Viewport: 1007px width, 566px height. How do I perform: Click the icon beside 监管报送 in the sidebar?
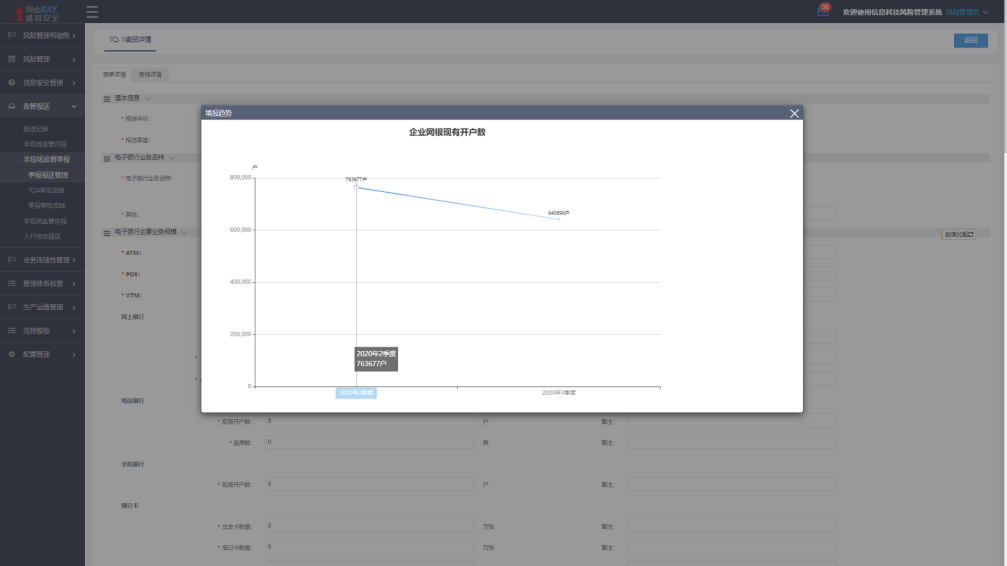point(12,106)
